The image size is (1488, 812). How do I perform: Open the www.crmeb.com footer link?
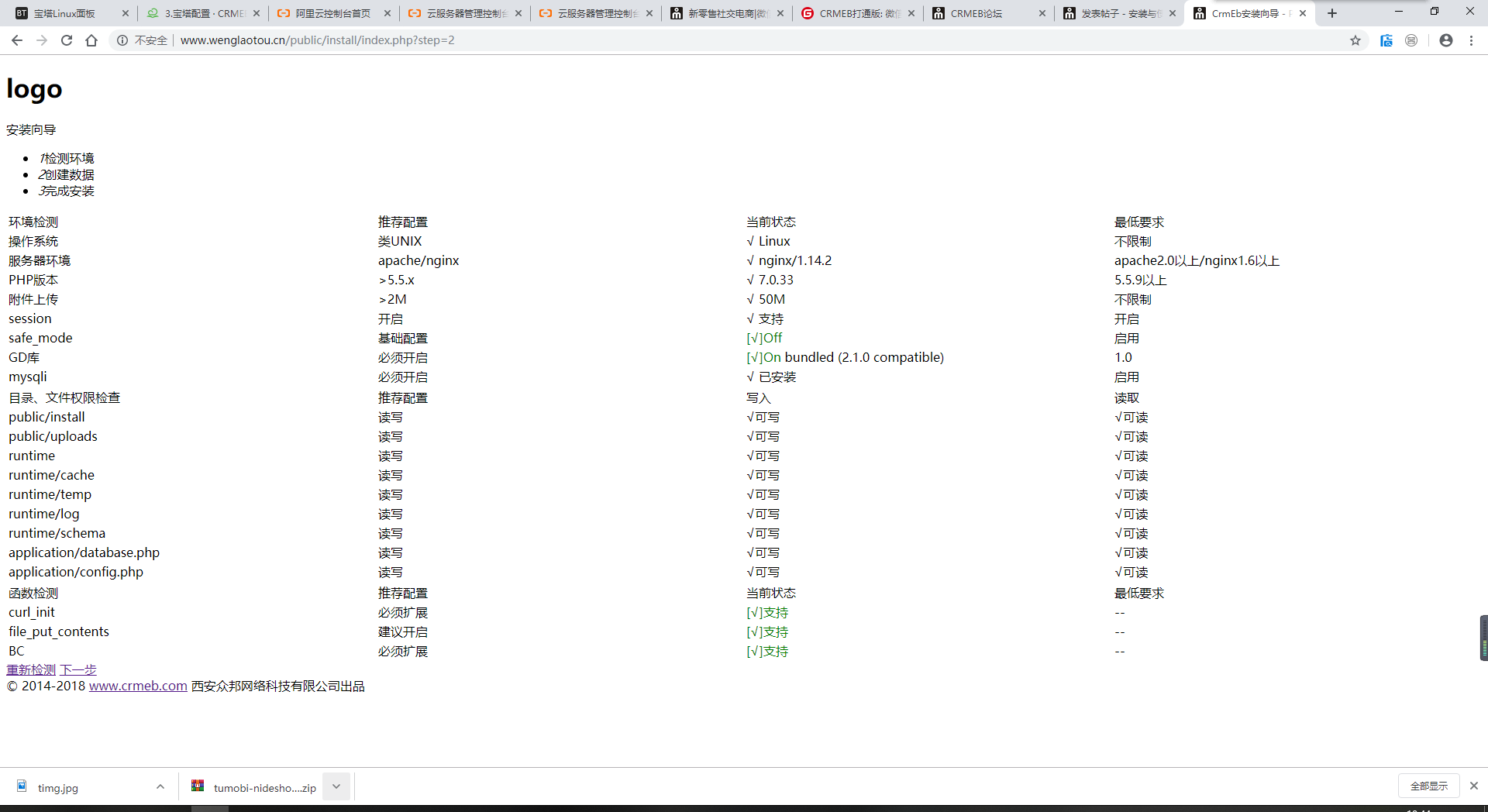click(138, 686)
